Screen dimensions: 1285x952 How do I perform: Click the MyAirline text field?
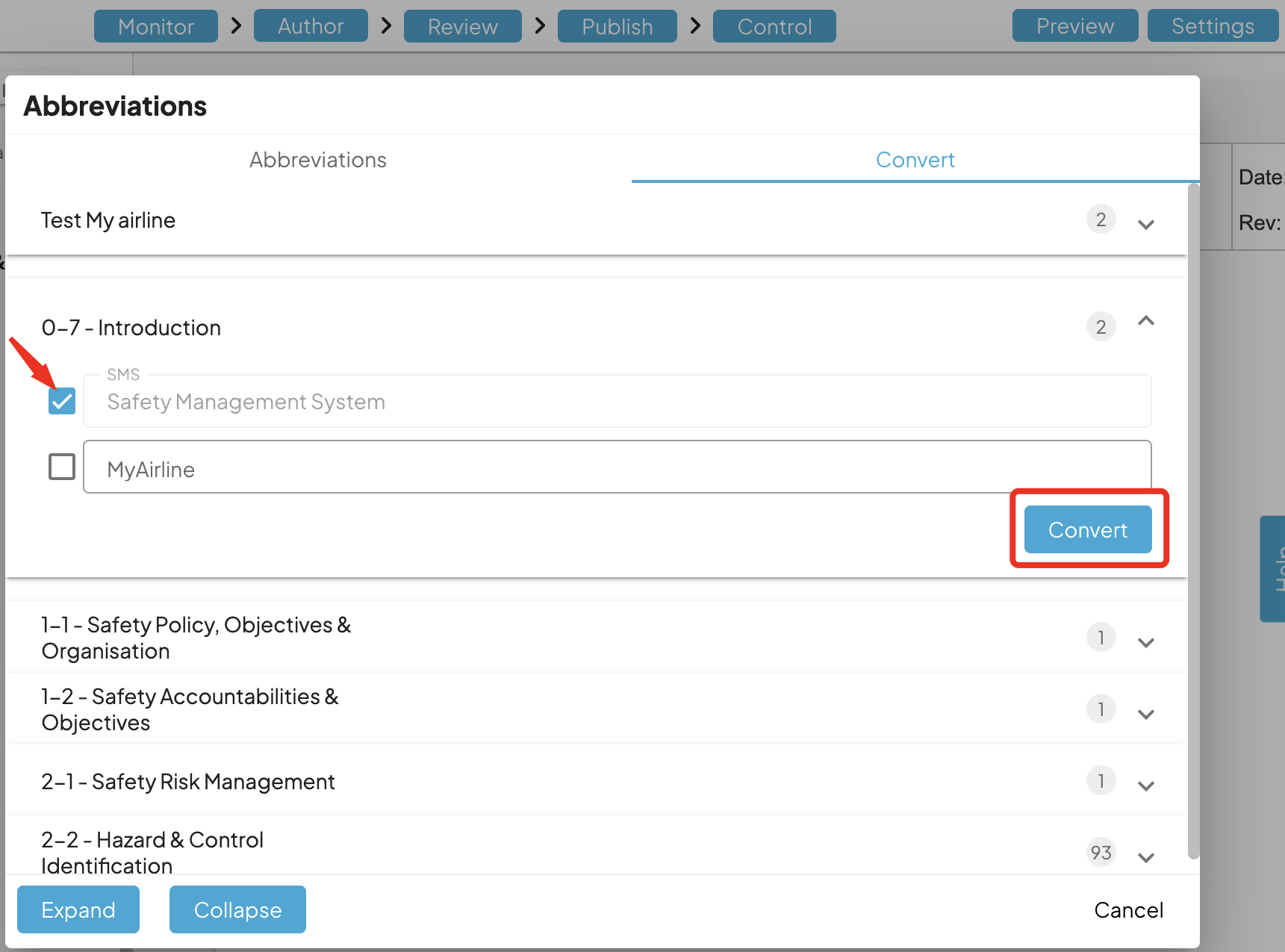617,467
